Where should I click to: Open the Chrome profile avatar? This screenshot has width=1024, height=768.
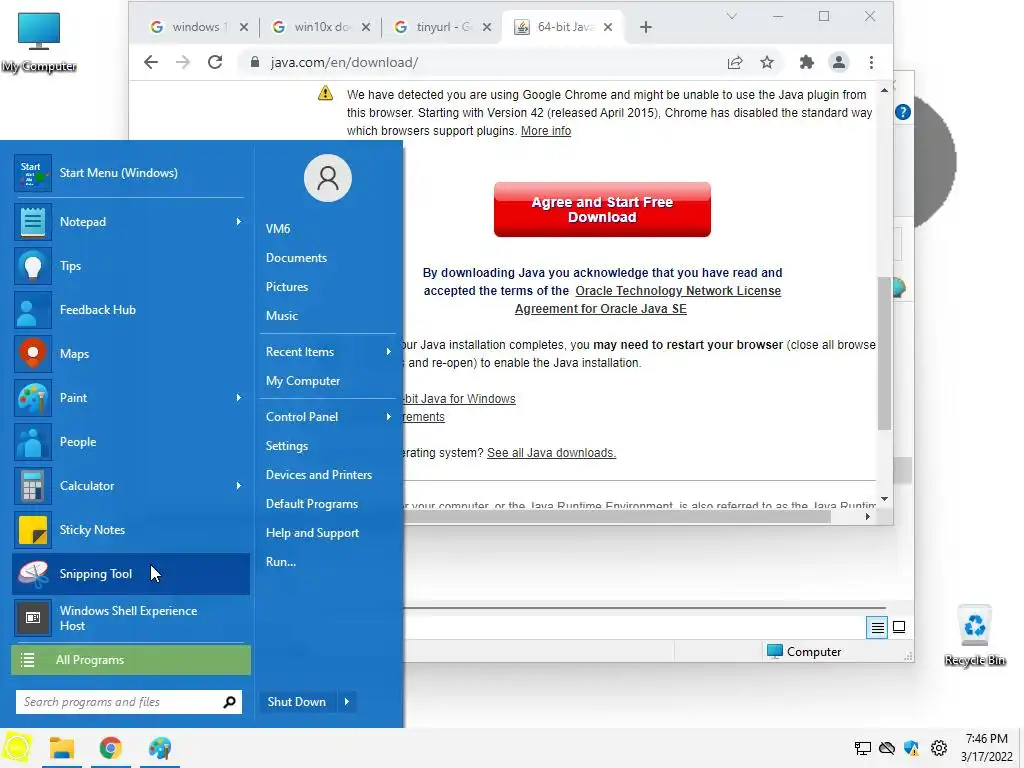(x=839, y=63)
